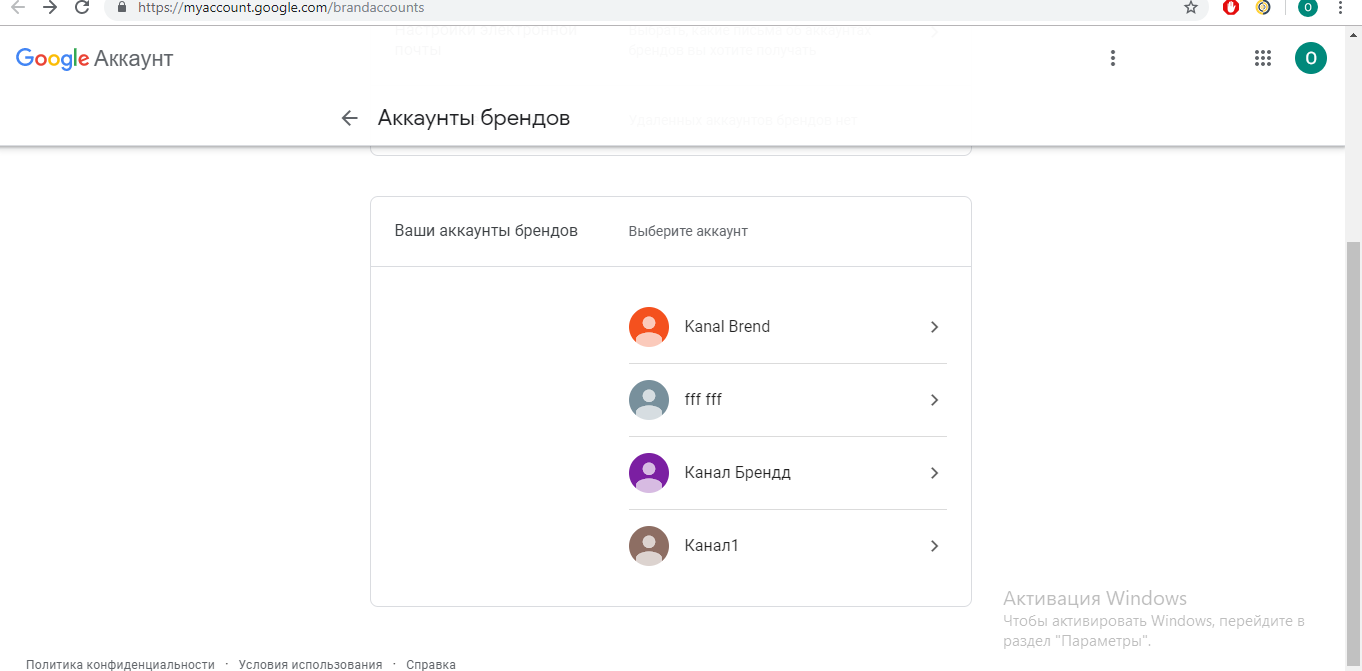Viewport: 1362px width, 671px height.
Task: Click the Kanal Brend avatar
Action: click(648, 326)
